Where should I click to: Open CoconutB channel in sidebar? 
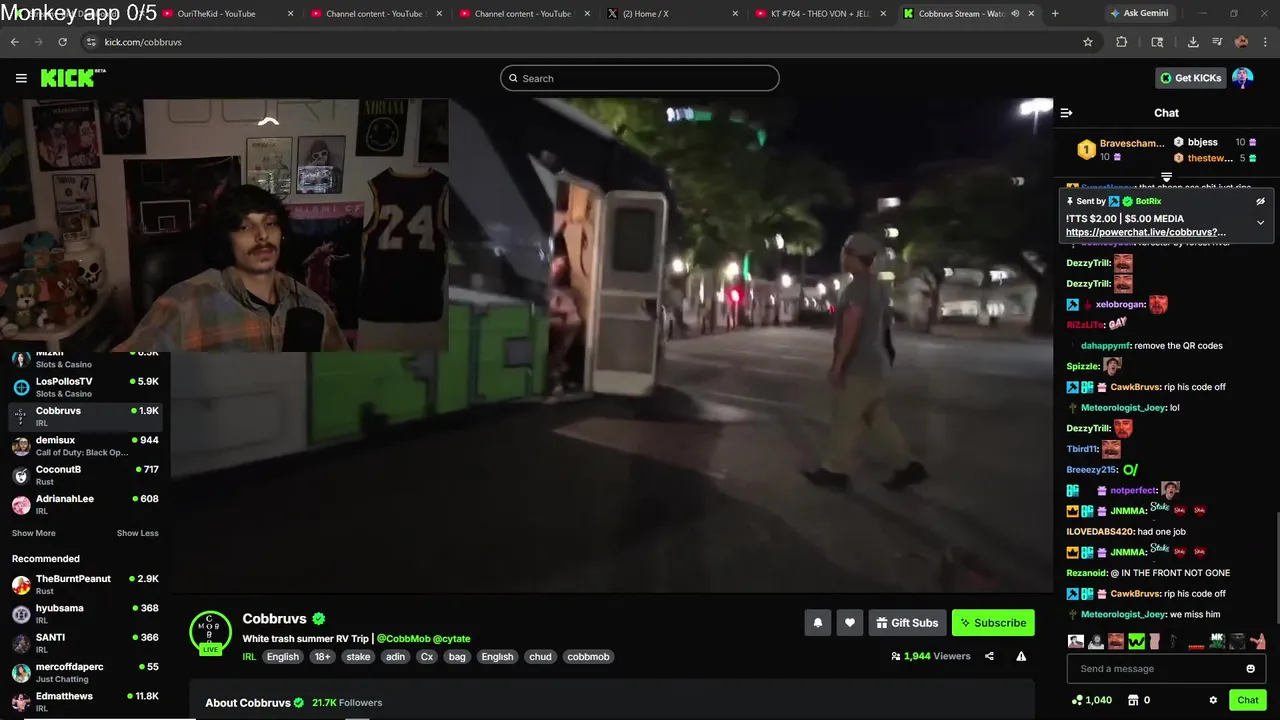pos(85,475)
